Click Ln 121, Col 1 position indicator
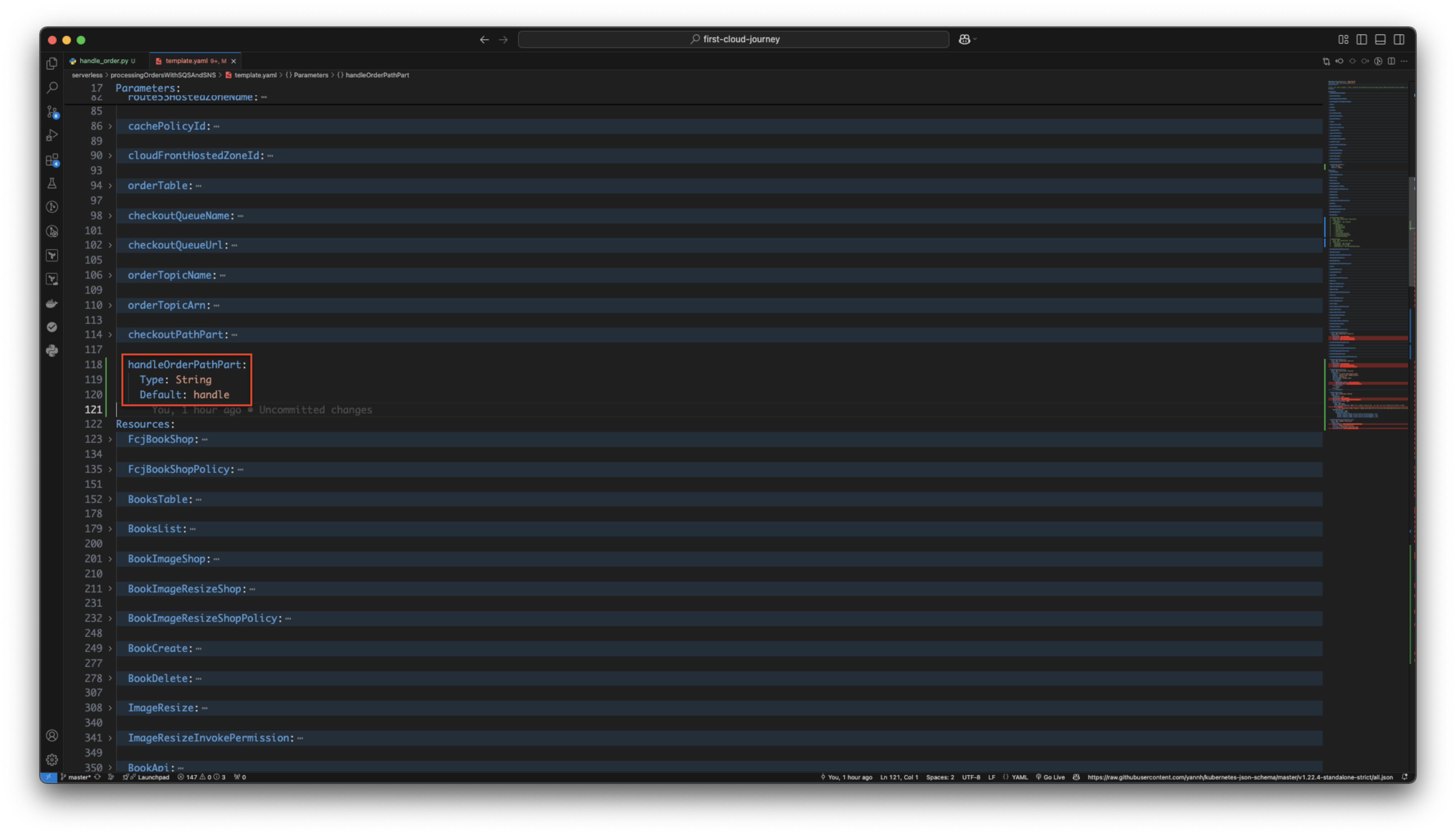Viewport: 1456px width, 836px height. pos(899,777)
